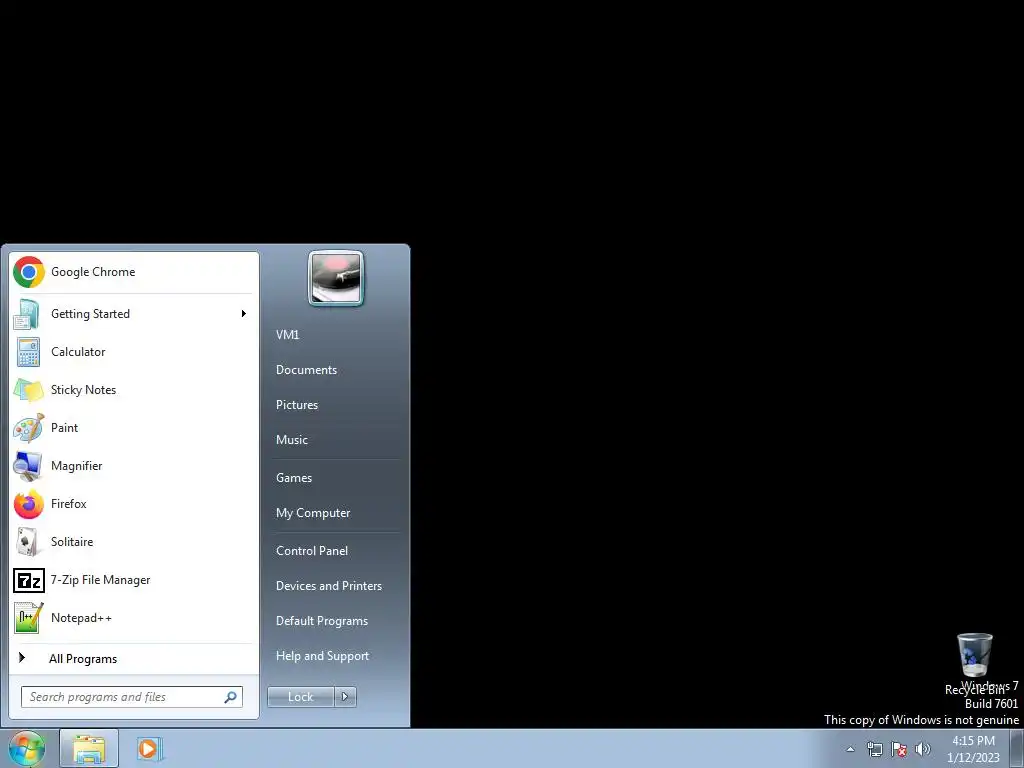This screenshot has height=768, width=1024.
Task: Open Devices and Printers
Action: (329, 586)
